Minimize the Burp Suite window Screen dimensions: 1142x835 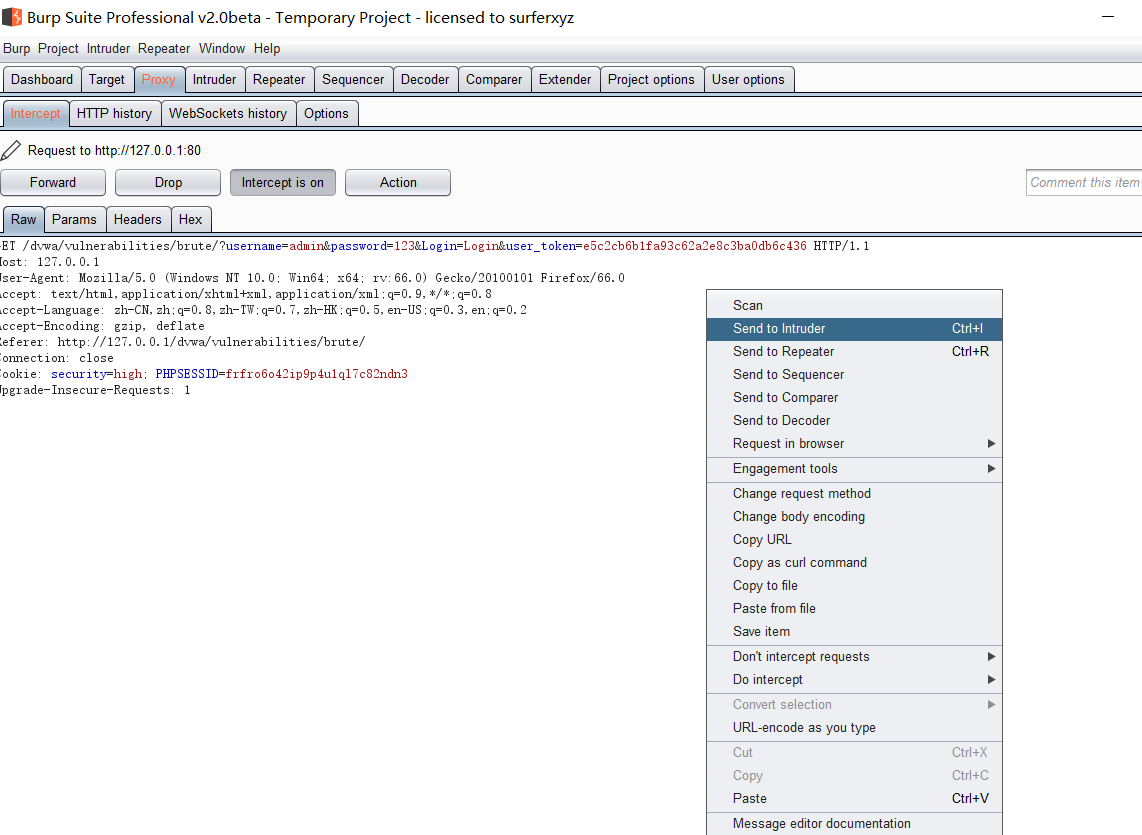1106,17
